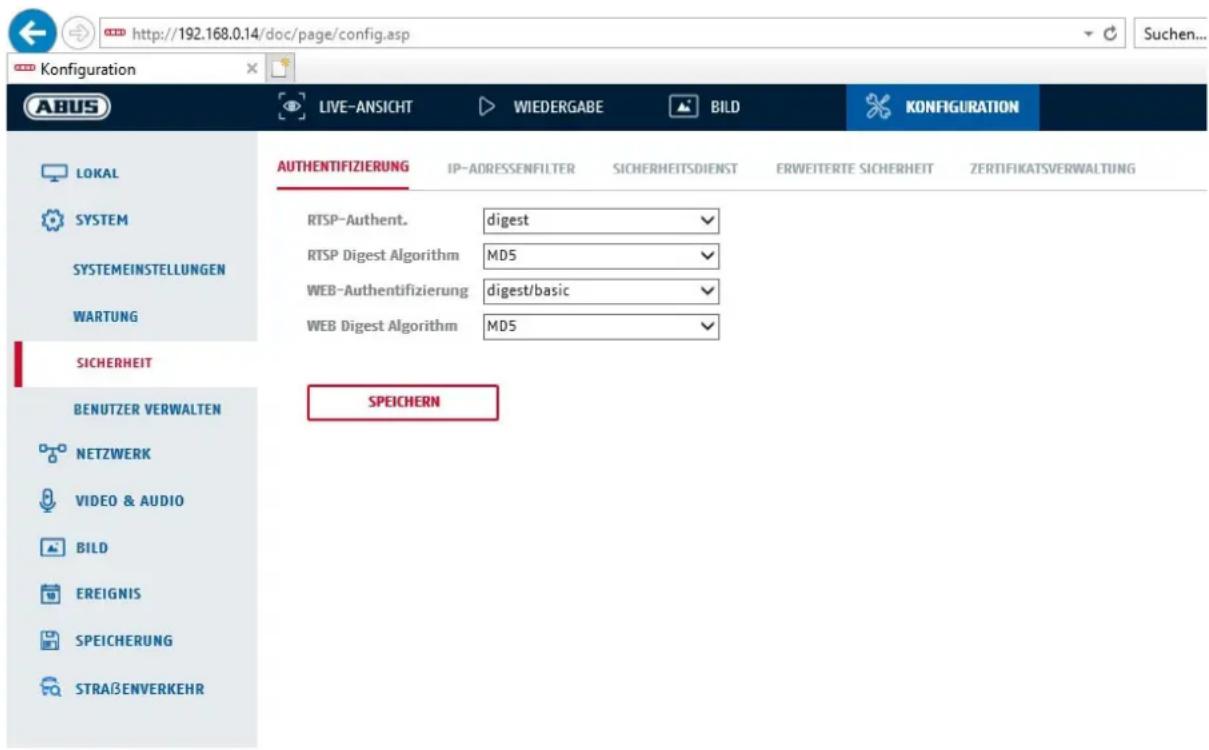Open the address bar history dropdown arrow
This screenshot has width=1209, height=750.
(x=1088, y=34)
